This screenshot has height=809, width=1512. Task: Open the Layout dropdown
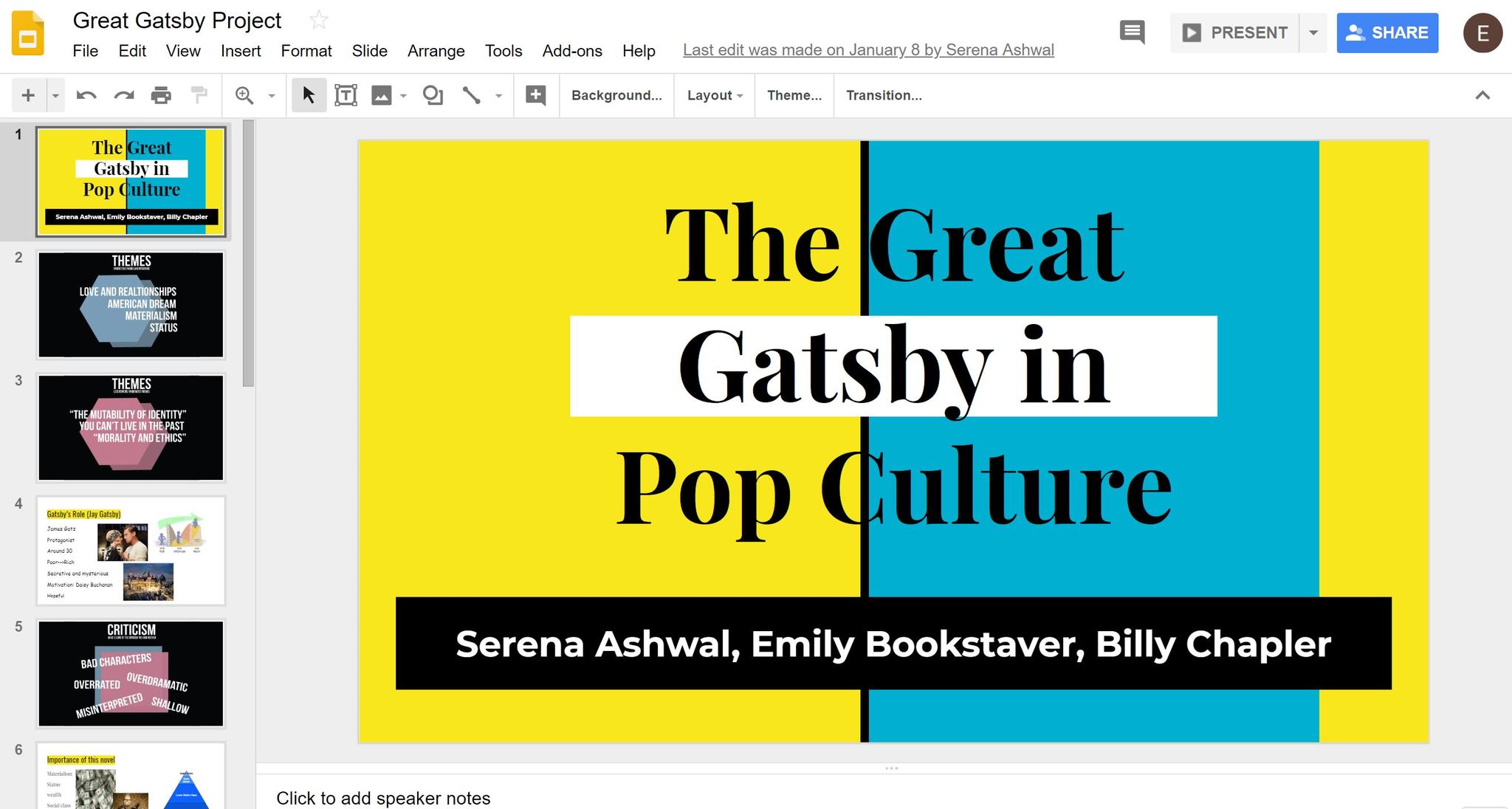coord(714,95)
